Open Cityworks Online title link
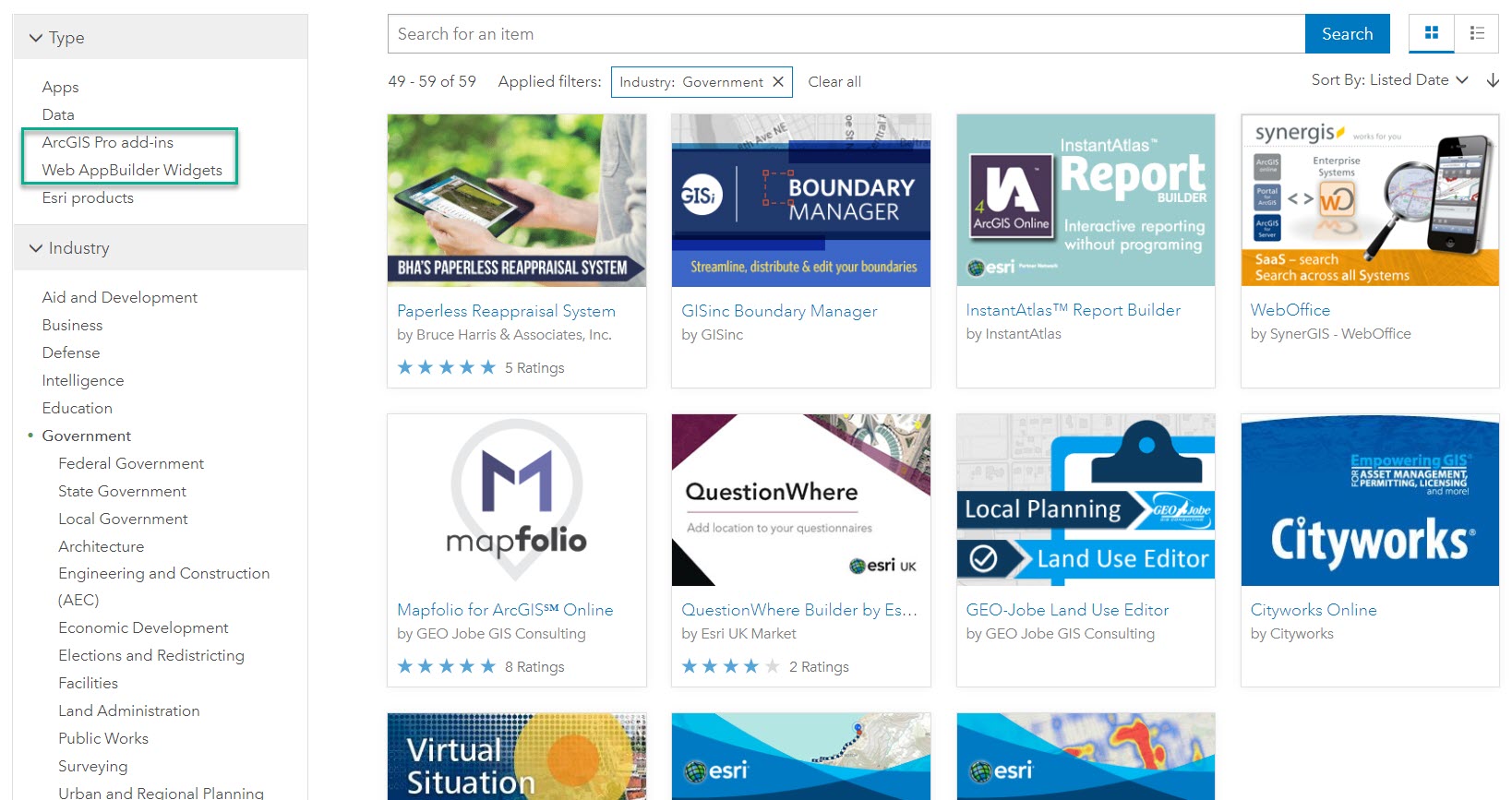 point(1313,610)
